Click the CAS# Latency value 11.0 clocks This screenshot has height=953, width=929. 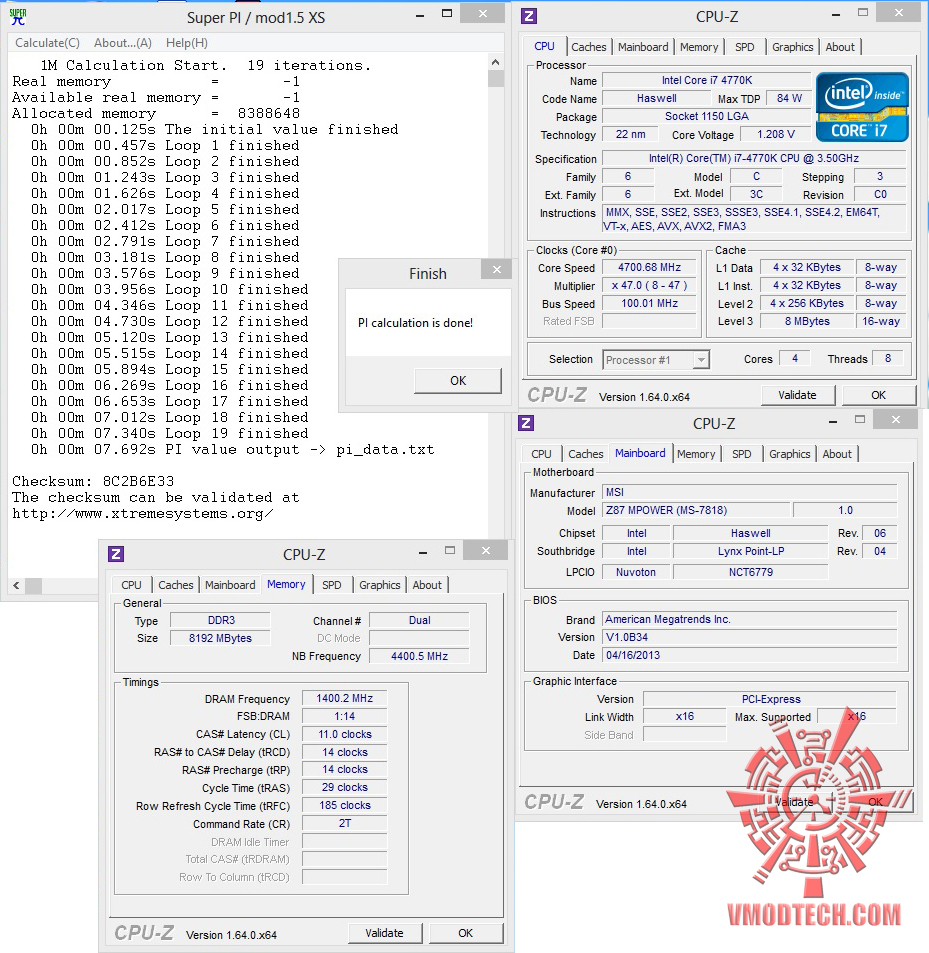(345, 734)
